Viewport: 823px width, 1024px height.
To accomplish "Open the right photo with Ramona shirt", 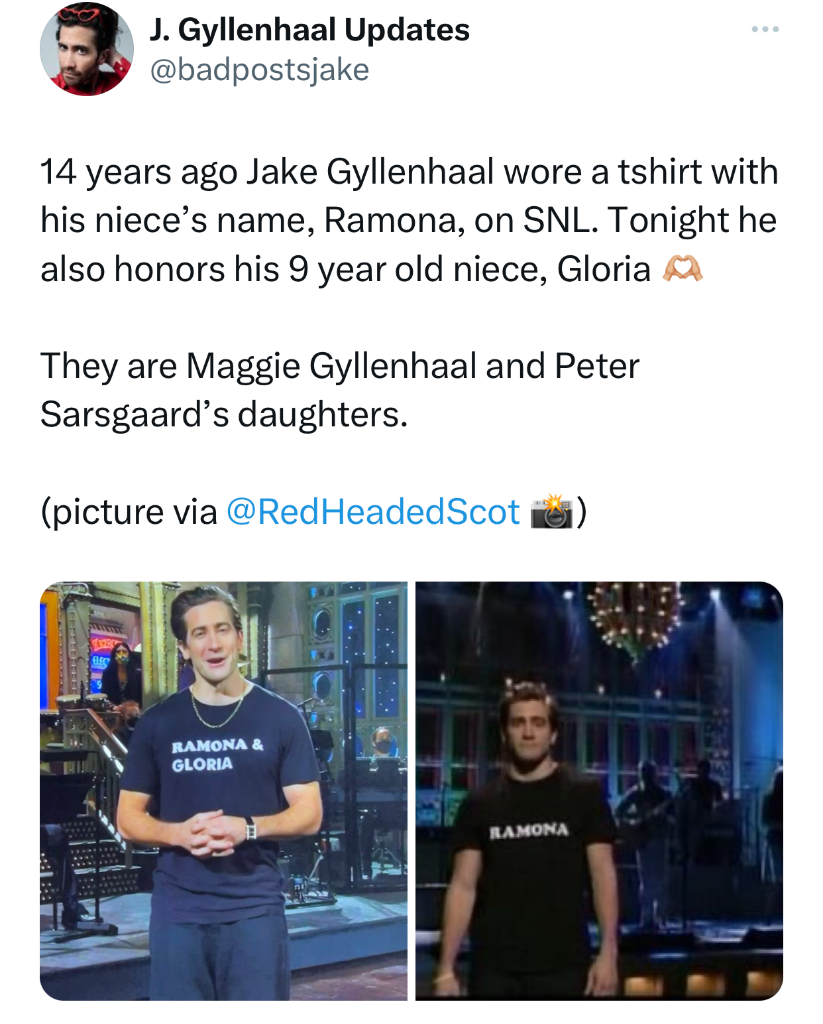I will (599, 791).
